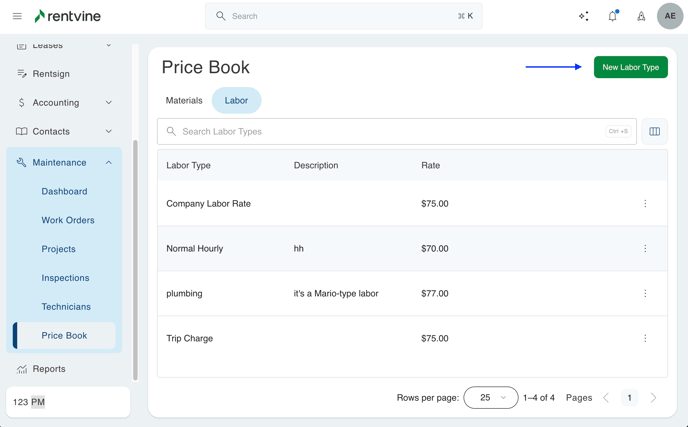Open actions menu for Company Labor Rate
Screen dimensions: 688x427
click(x=645, y=204)
